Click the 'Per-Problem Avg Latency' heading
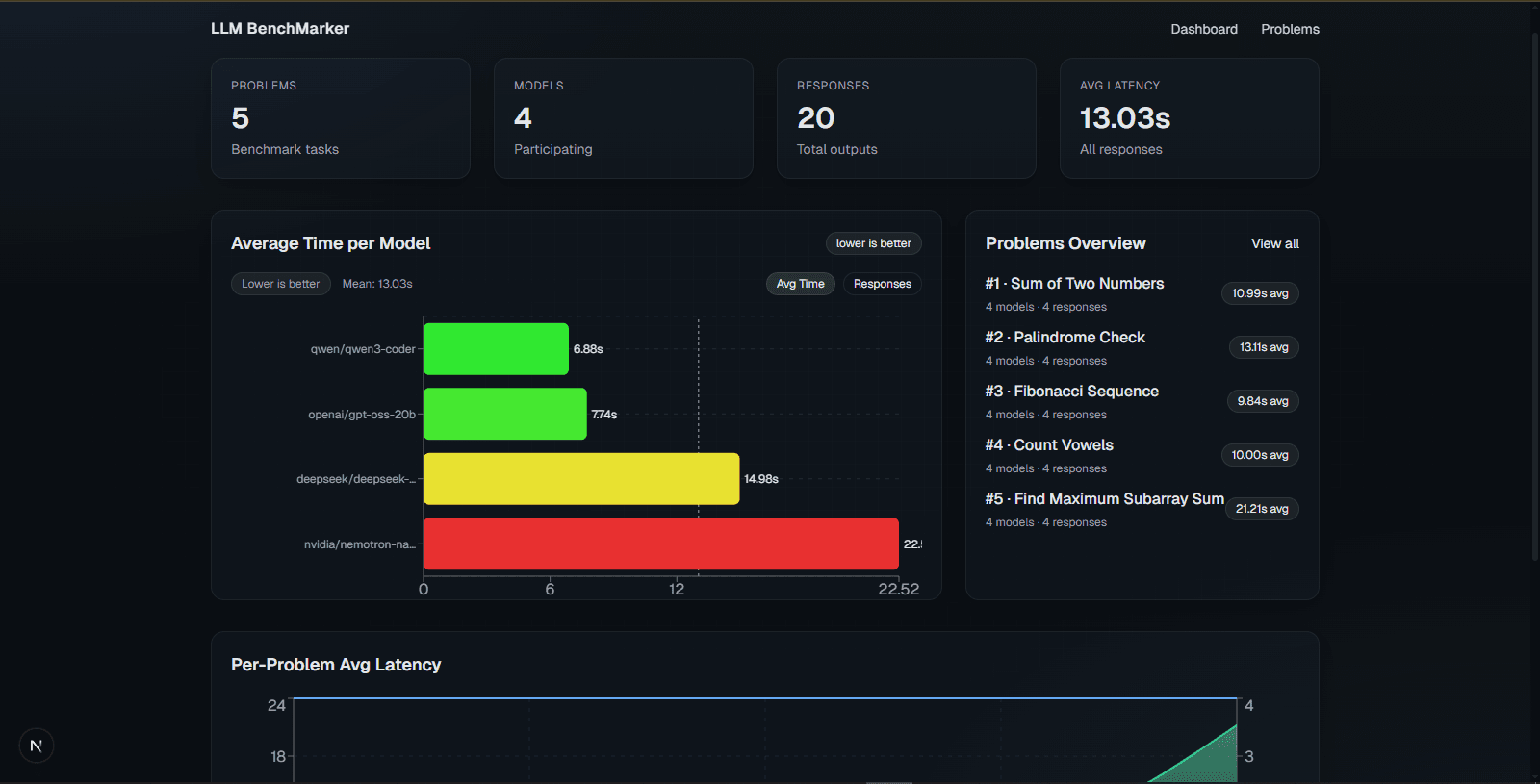Viewport: 1540px width, 784px height. coord(336,665)
